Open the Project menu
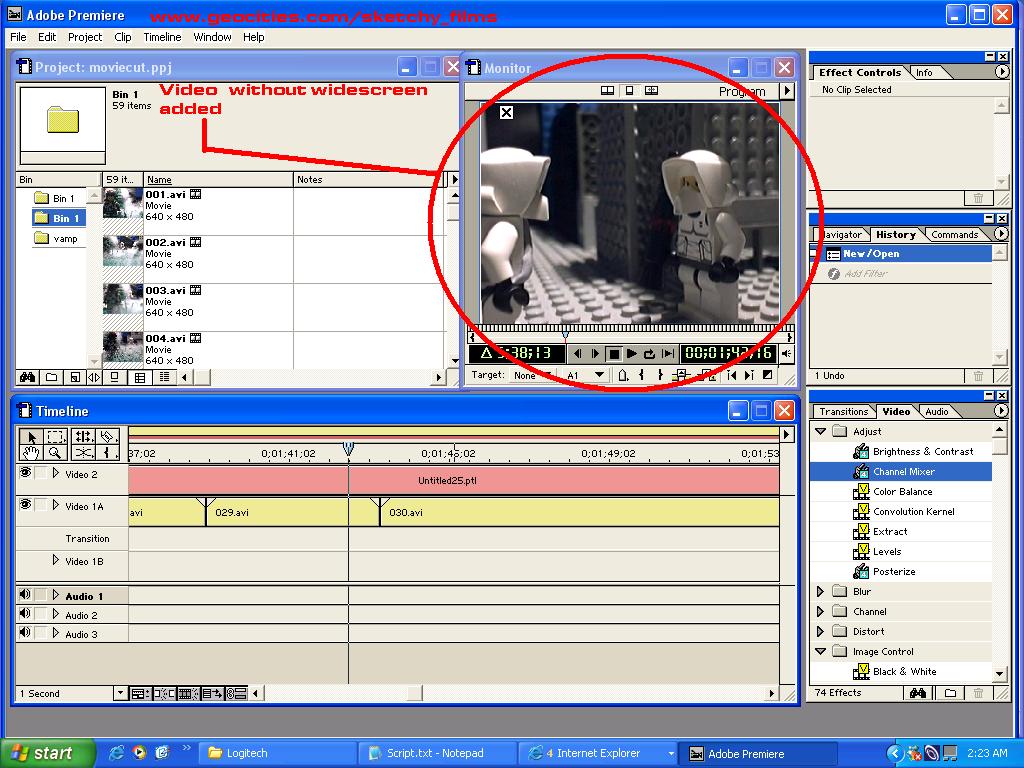This screenshot has height=768, width=1024. click(x=85, y=37)
